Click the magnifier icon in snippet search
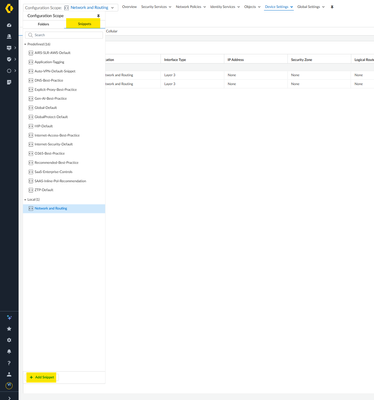 (30, 35)
